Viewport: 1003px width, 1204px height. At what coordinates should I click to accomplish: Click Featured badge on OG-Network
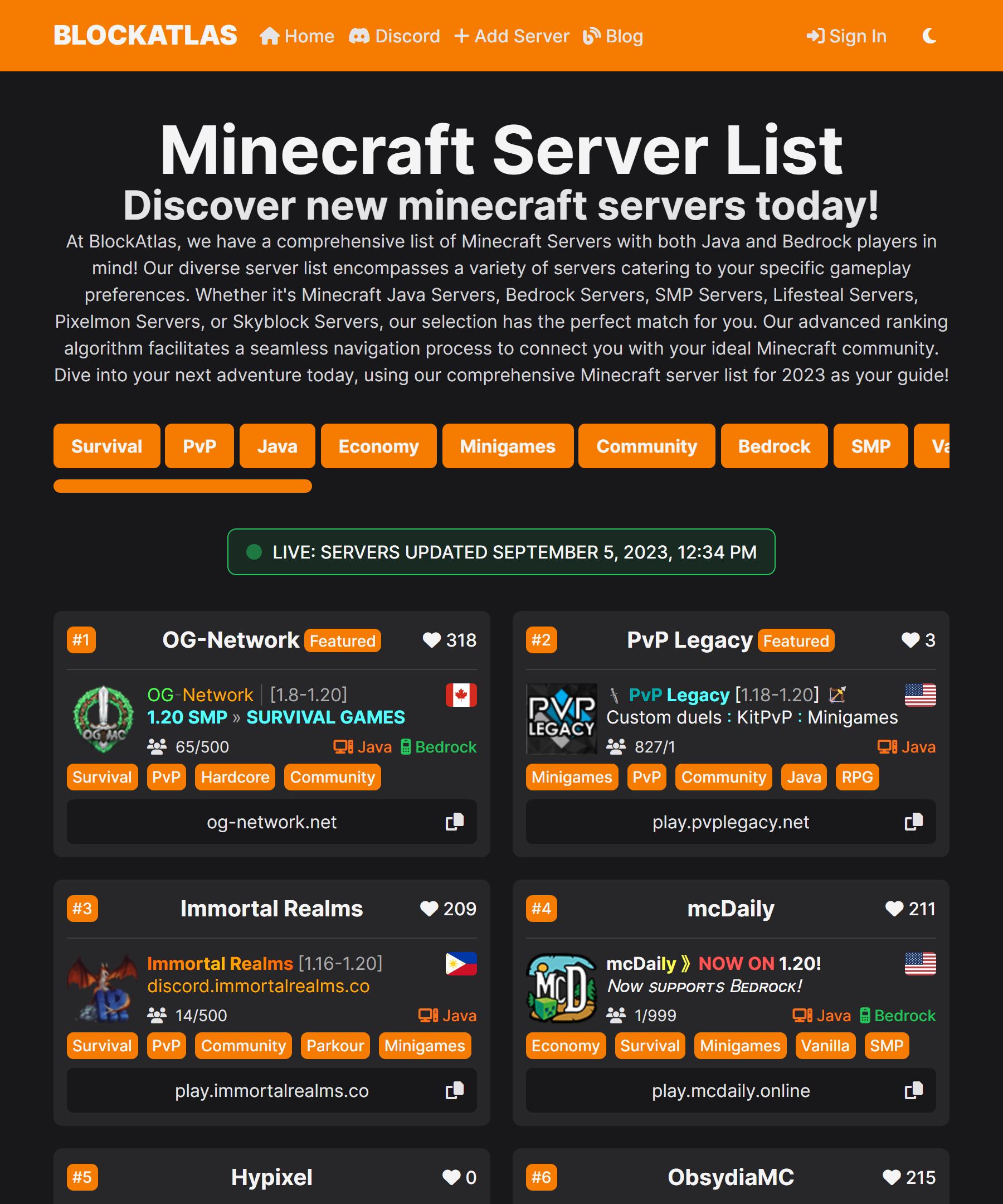pos(343,640)
